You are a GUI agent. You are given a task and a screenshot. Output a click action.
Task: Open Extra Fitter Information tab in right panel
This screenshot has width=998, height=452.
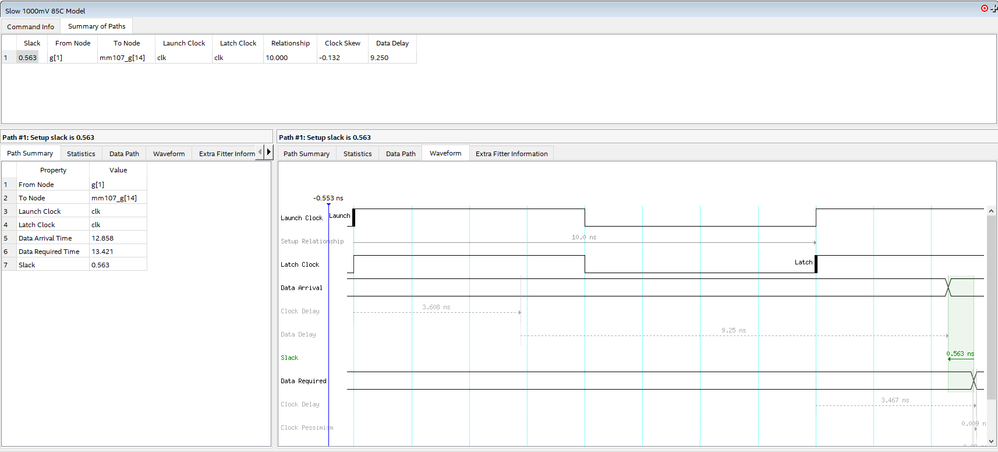(x=511, y=154)
